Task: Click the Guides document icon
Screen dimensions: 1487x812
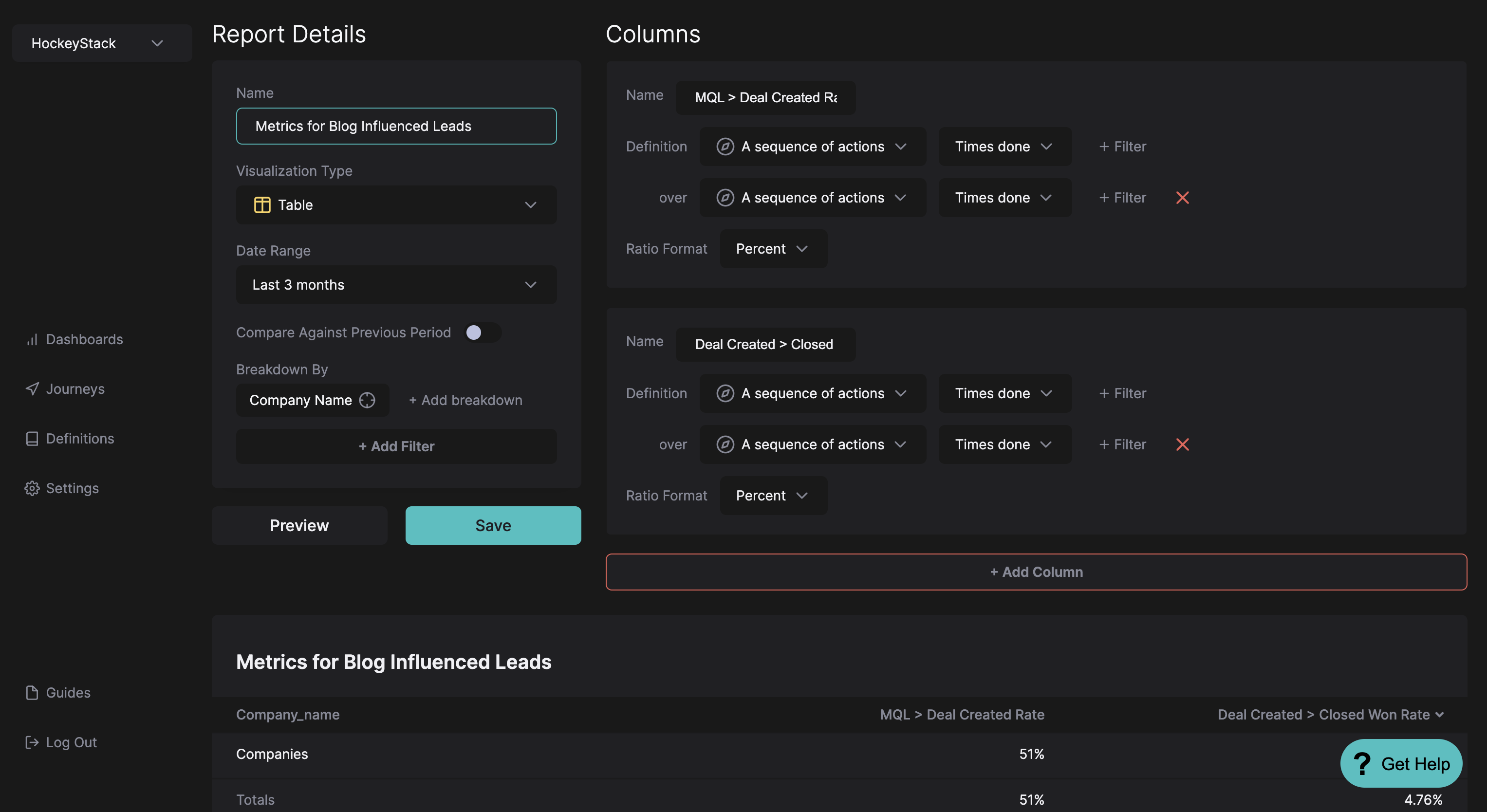Action: pyautogui.click(x=32, y=693)
